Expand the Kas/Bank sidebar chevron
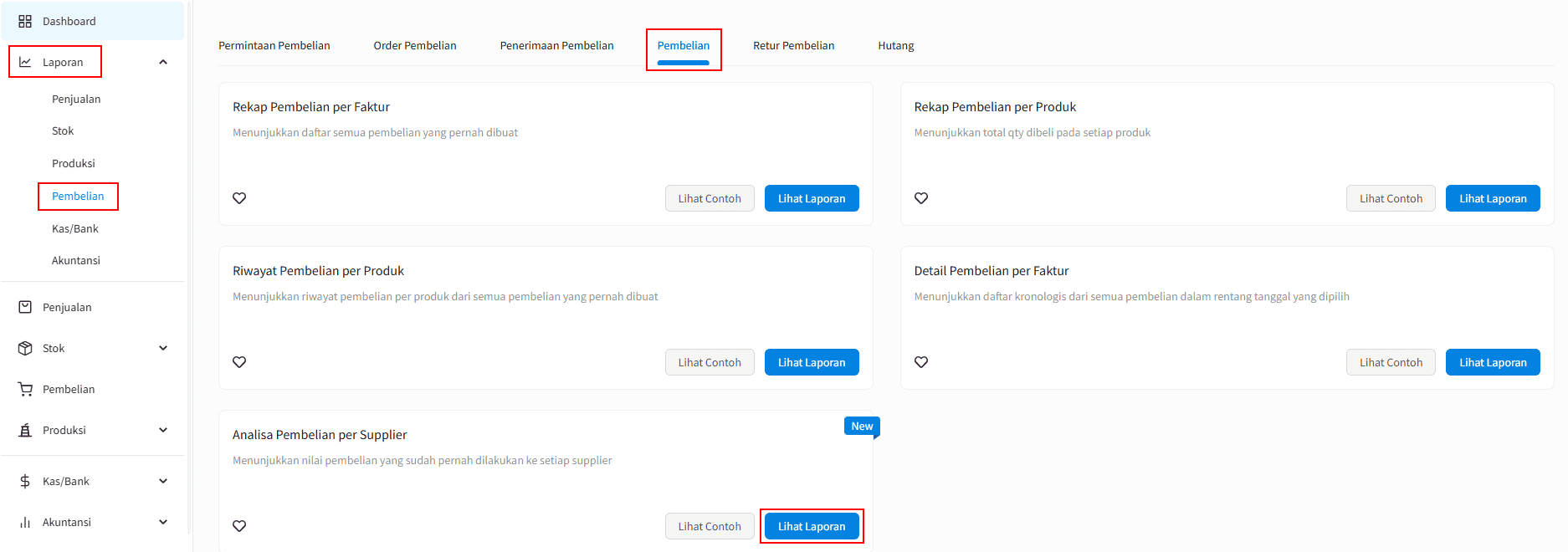 click(x=163, y=481)
